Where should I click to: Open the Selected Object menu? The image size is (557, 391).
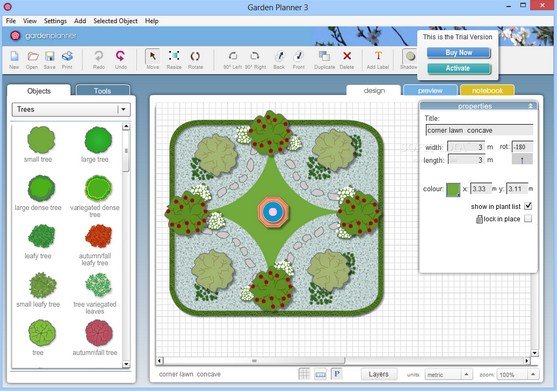(115, 21)
